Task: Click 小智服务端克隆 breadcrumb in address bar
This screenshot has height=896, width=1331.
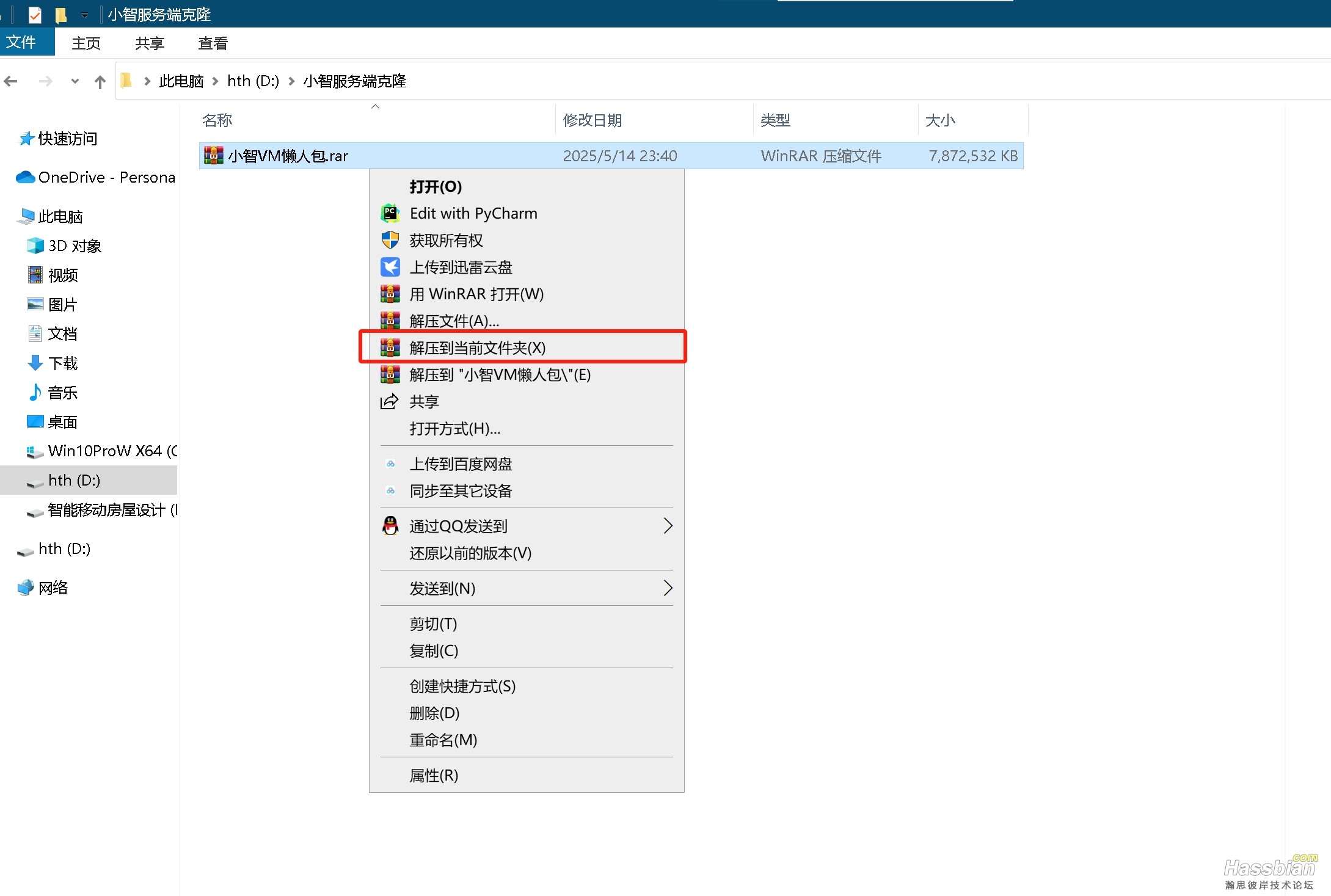Action: pos(355,81)
